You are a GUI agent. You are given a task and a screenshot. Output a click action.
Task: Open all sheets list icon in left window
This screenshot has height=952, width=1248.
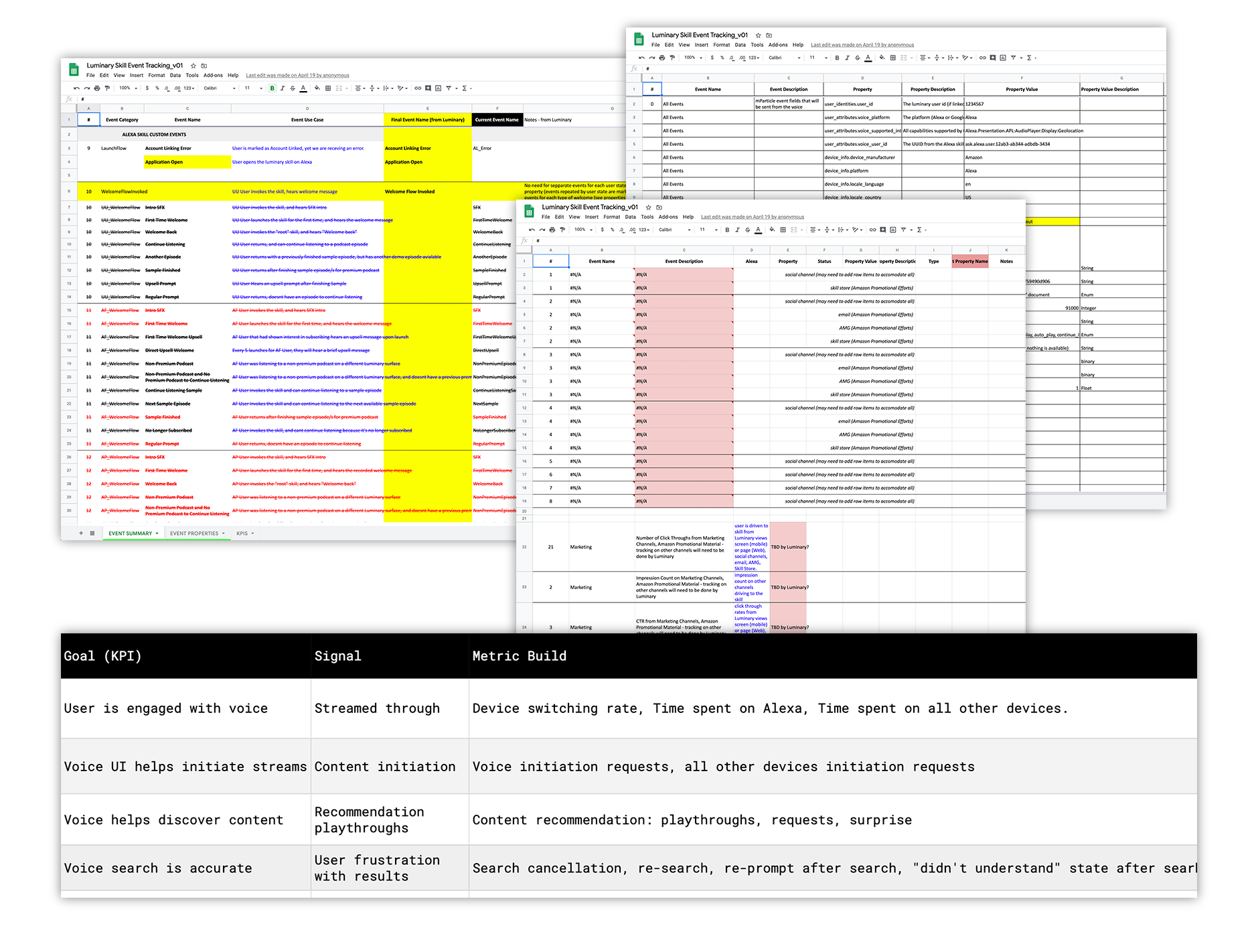click(92, 534)
